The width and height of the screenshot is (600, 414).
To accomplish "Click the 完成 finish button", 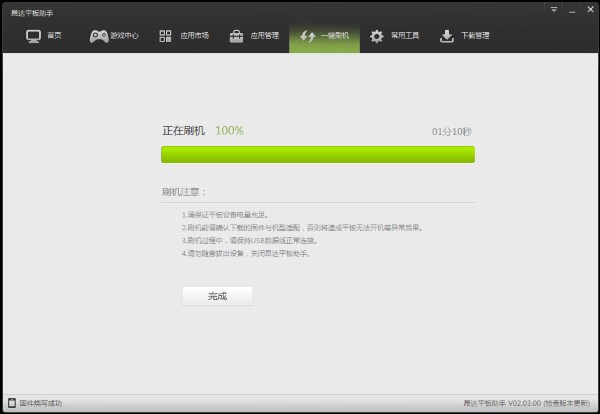I will [x=217, y=296].
